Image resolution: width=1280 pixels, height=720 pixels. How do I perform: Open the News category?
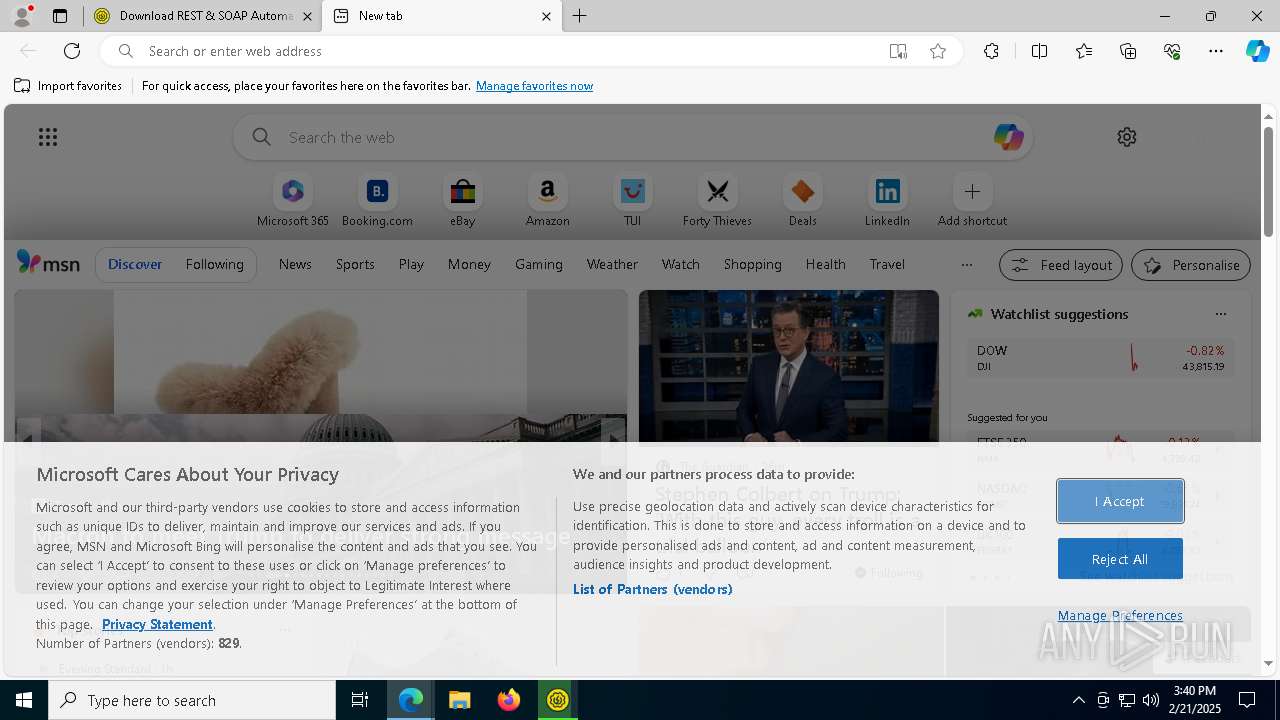click(x=295, y=264)
